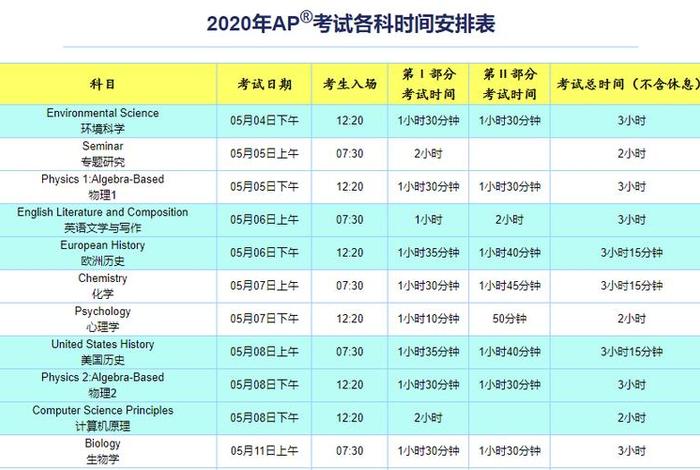Click date 05月05日下午
Screen dimensions: 700x470
pos(264,187)
